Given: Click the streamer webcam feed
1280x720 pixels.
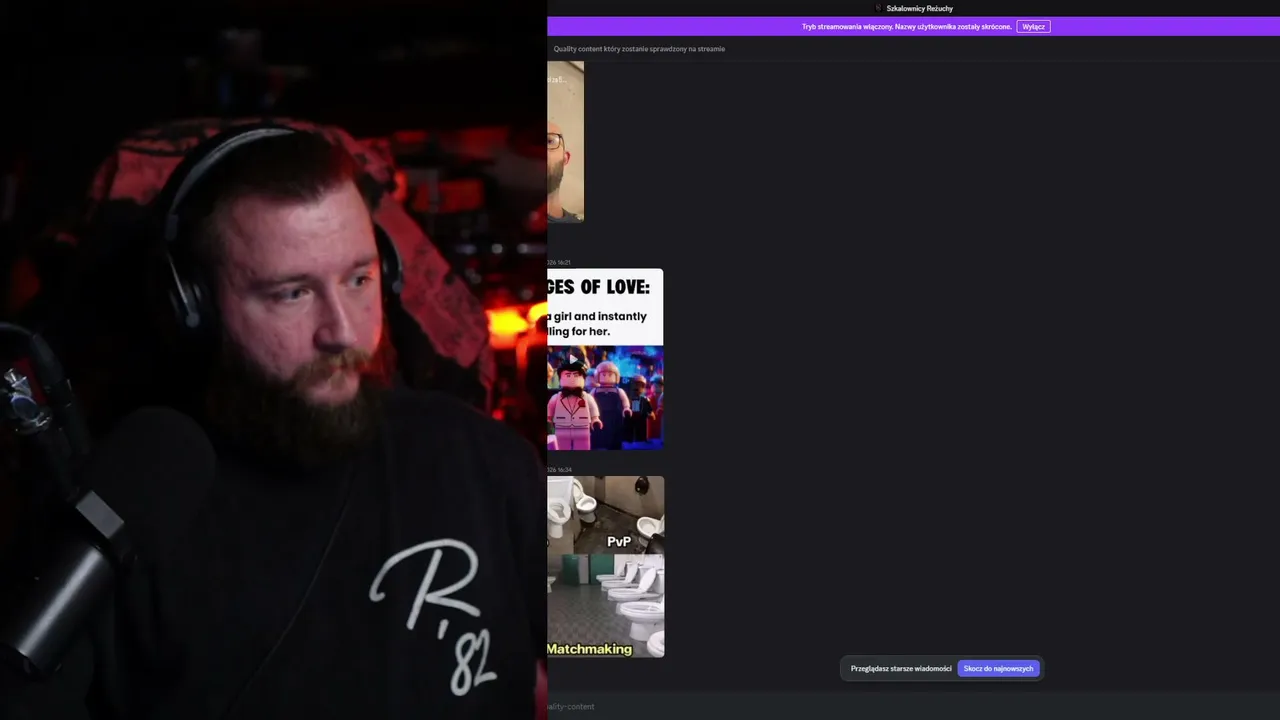Looking at the screenshot, I should [273, 360].
